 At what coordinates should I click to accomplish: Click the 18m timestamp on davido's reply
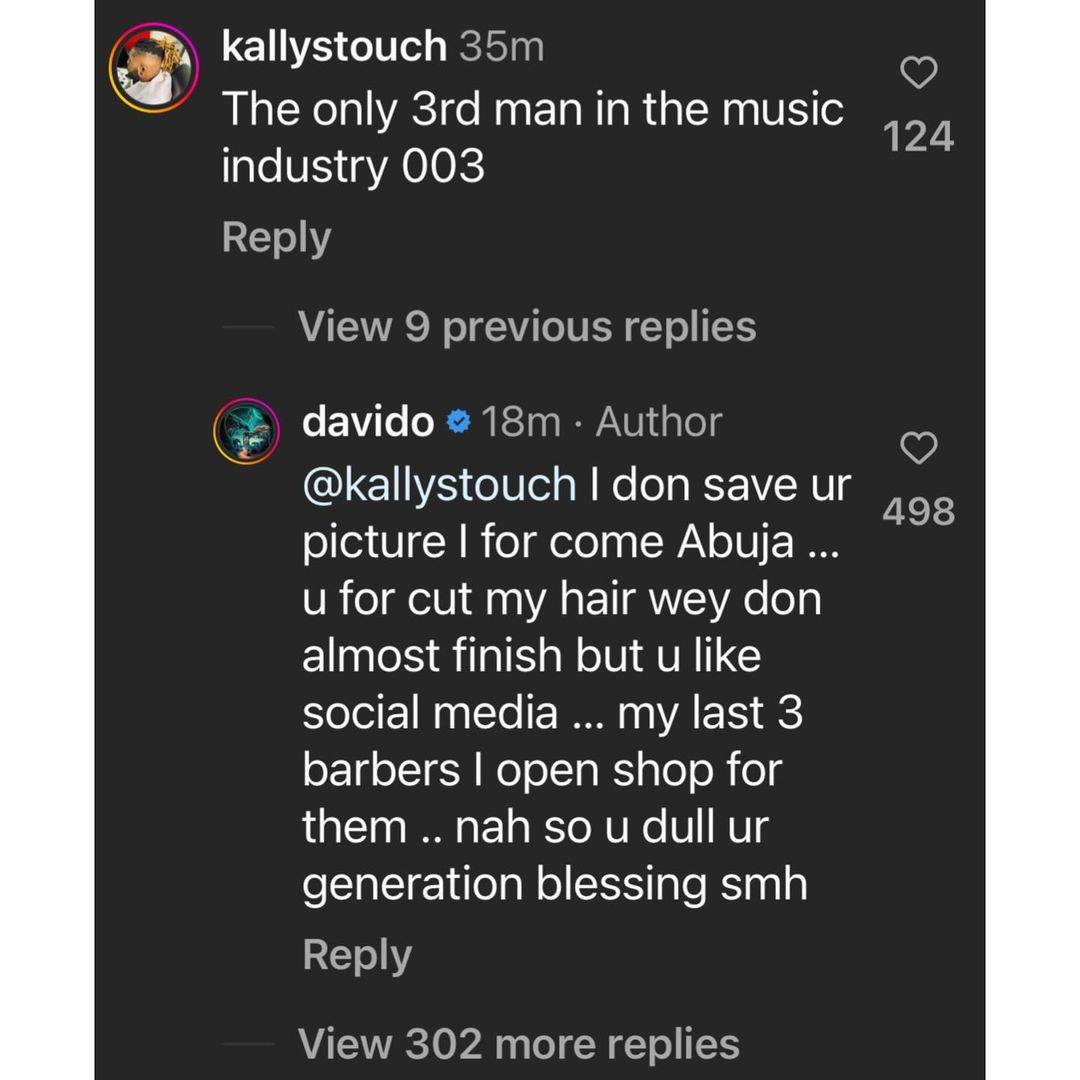click(521, 423)
